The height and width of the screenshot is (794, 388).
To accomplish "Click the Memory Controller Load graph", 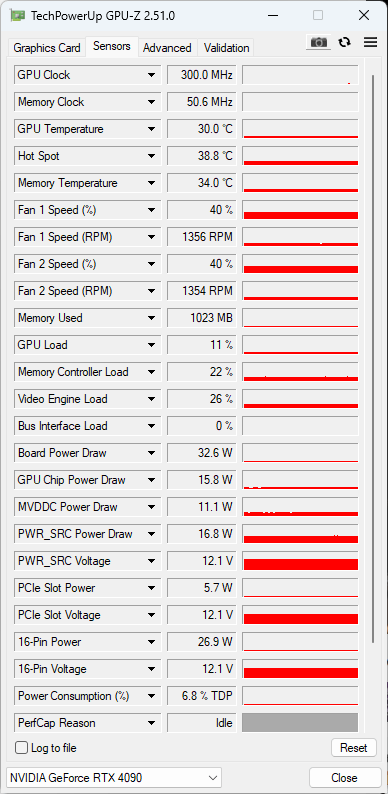I will click(x=300, y=372).
